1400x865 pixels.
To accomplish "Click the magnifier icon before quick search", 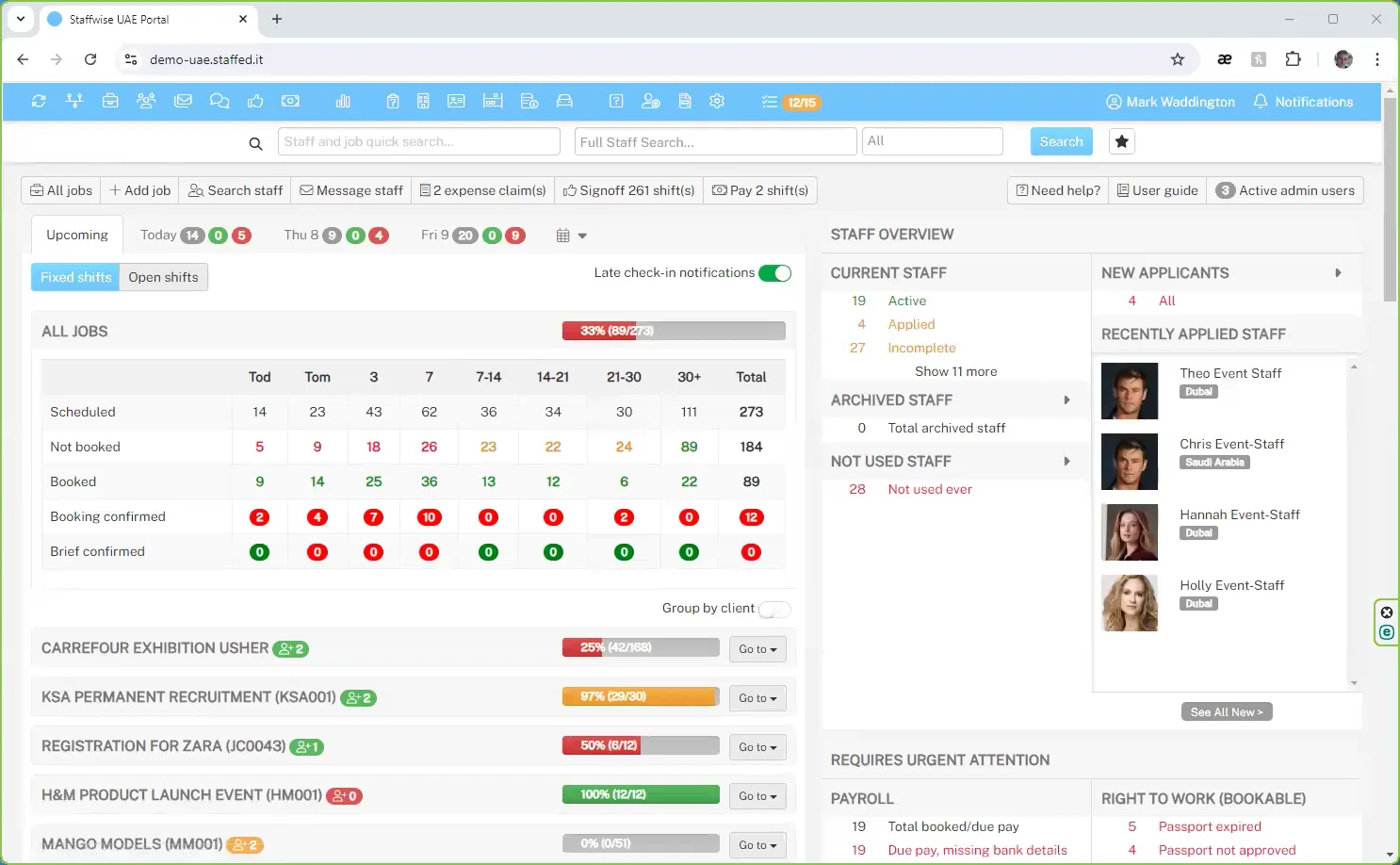I will 255,143.
